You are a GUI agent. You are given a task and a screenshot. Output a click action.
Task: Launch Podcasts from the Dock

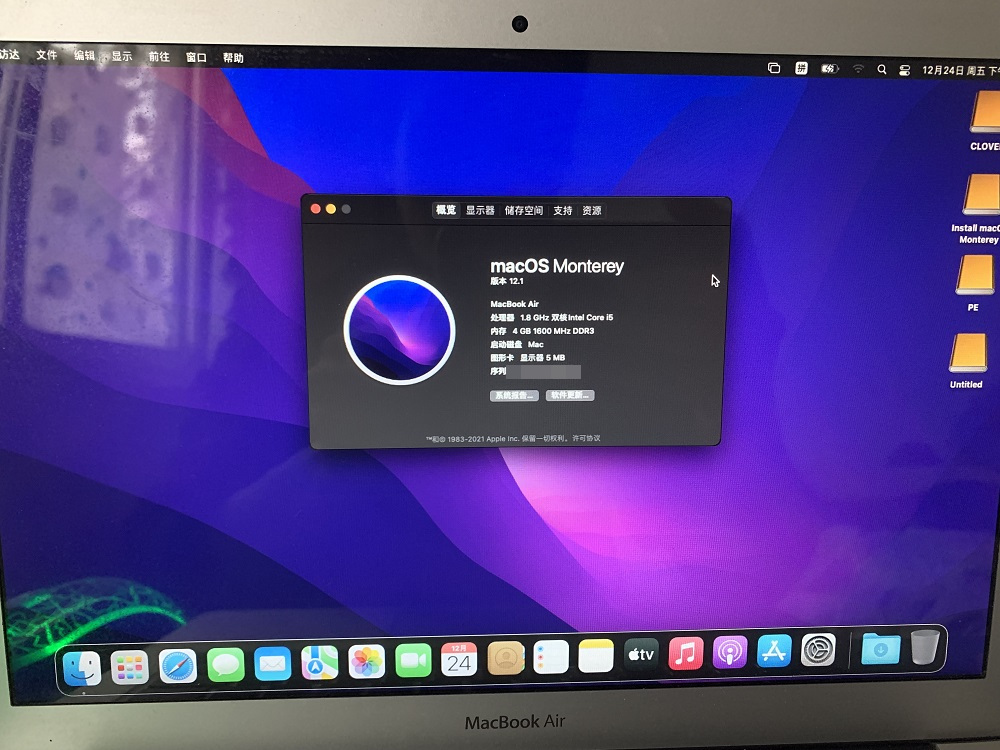730,652
